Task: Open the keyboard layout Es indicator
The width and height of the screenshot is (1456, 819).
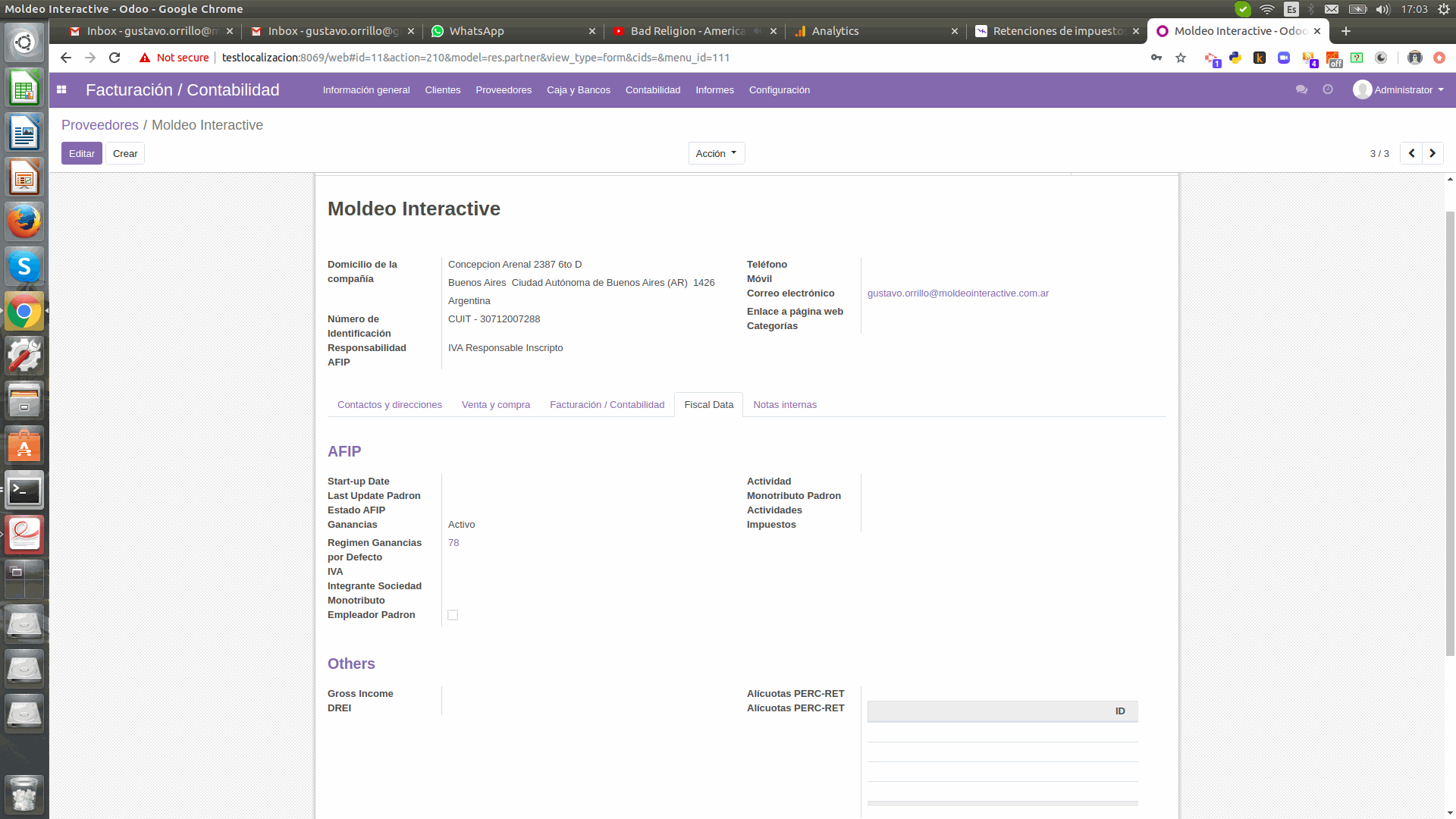Action: [x=1291, y=9]
